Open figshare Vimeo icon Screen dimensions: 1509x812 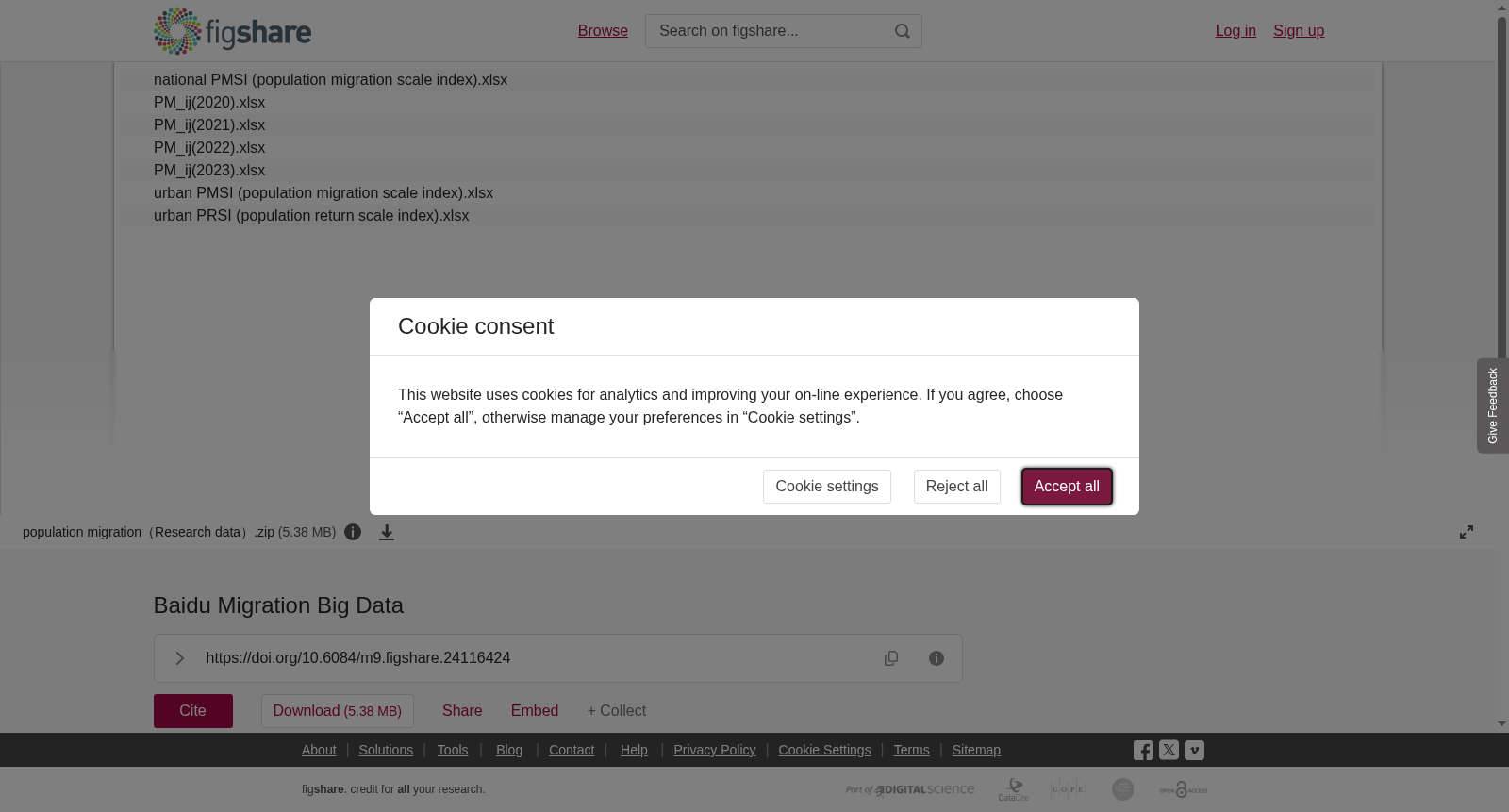tap(1194, 751)
